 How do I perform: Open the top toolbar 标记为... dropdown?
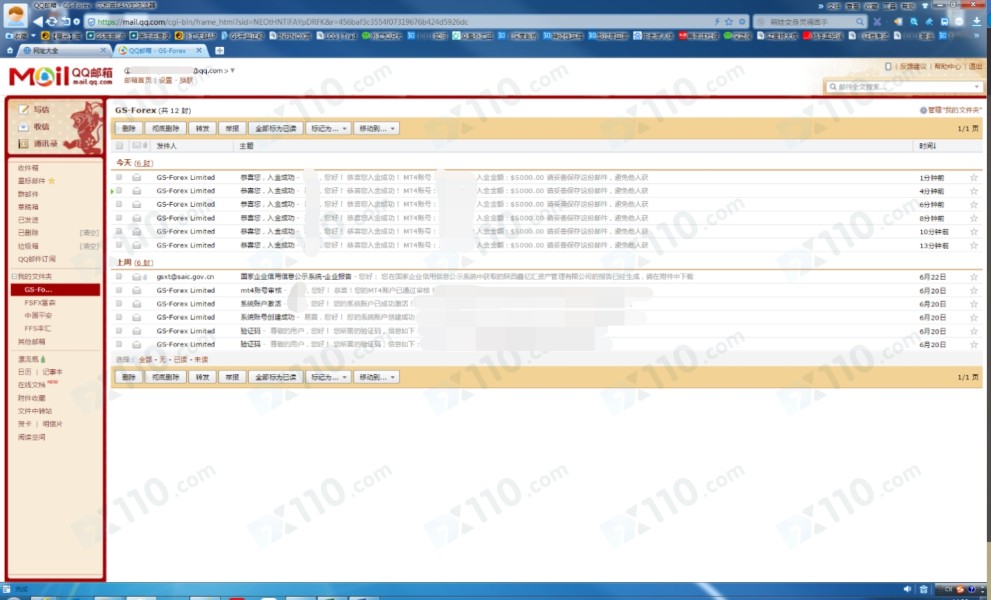pyautogui.click(x=328, y=128)
